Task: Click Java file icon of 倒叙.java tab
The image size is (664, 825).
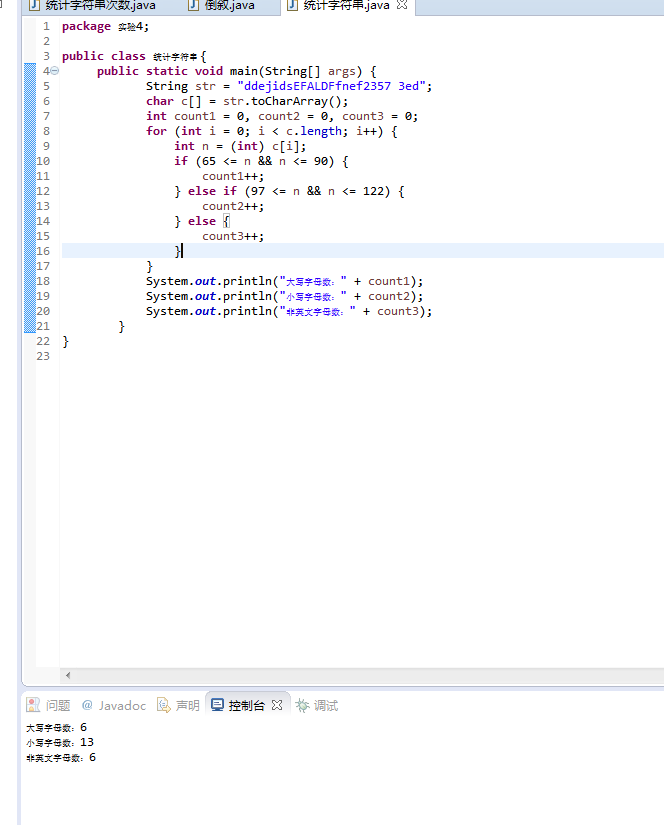Action: 194,5
